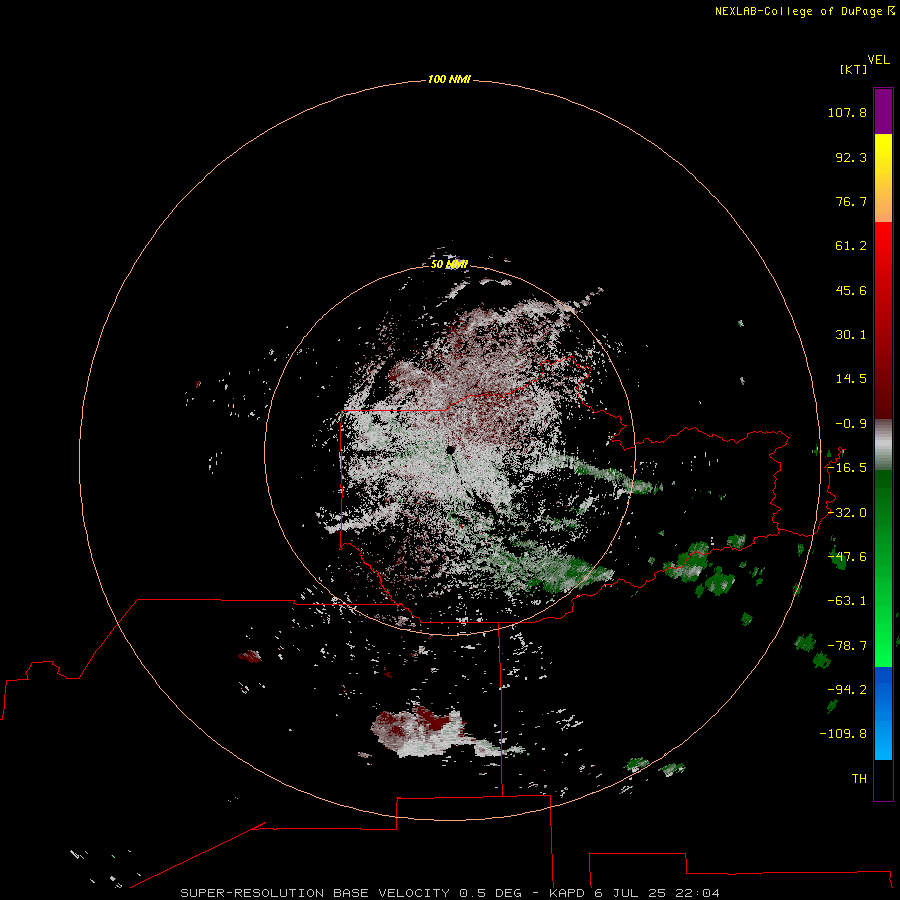
Task: Click the -78.7 legend value
Action: (847, 646)
